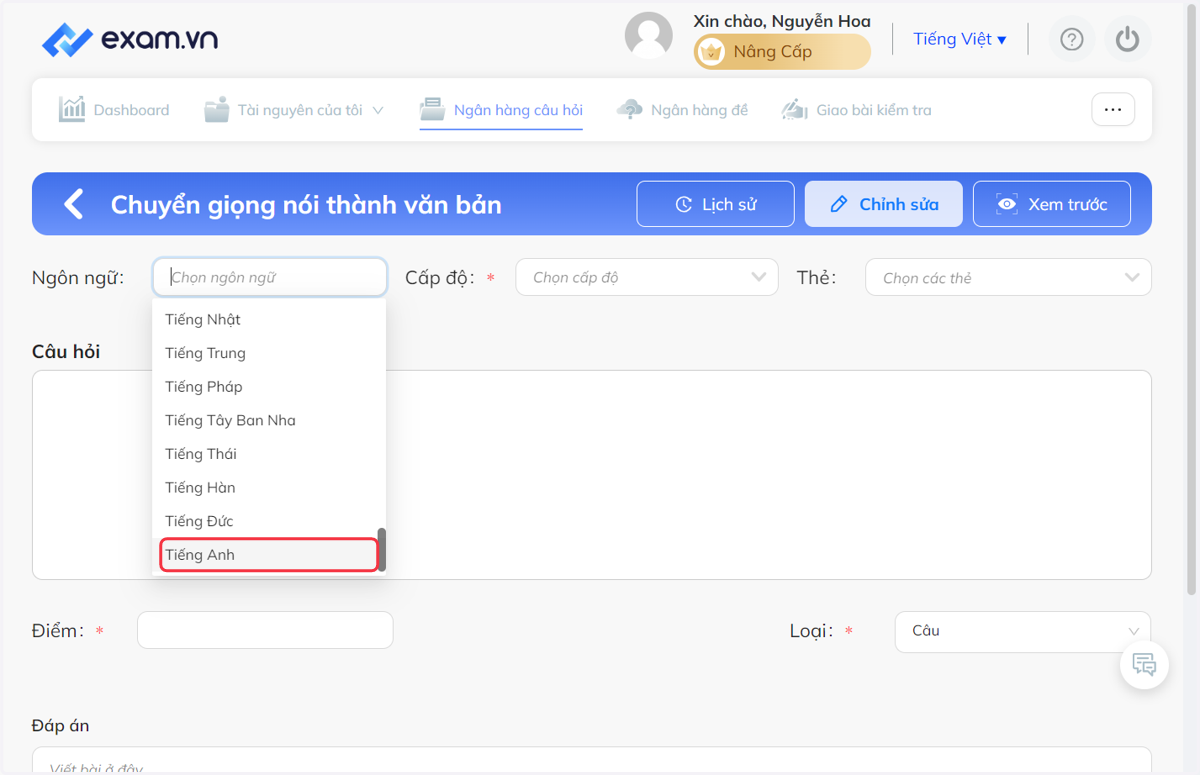Select Tiếng Anh from language list

coord(269,555)
